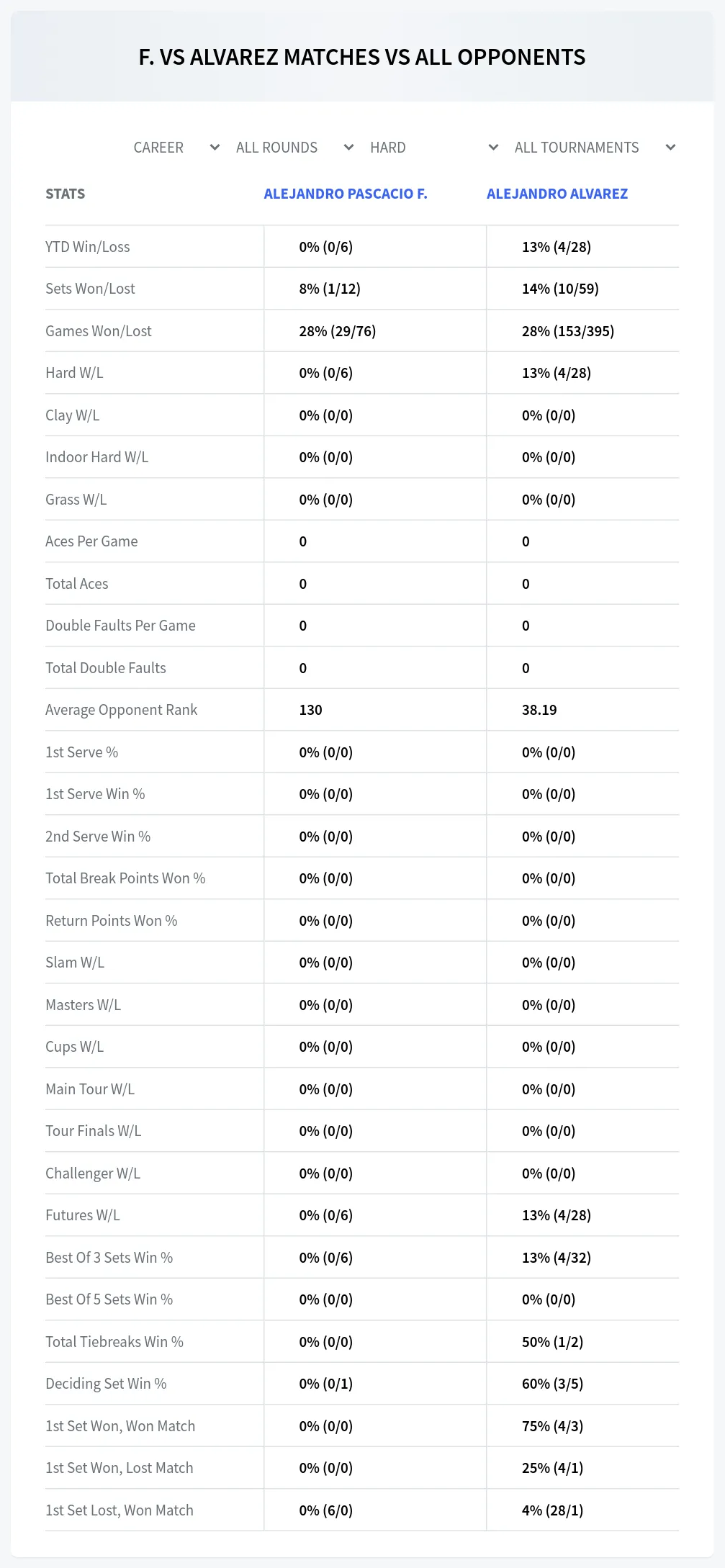Open Alejandro Pascacio F. player link
The height and width of the screenshot is (1568, 725).
(x=346, y=194)
